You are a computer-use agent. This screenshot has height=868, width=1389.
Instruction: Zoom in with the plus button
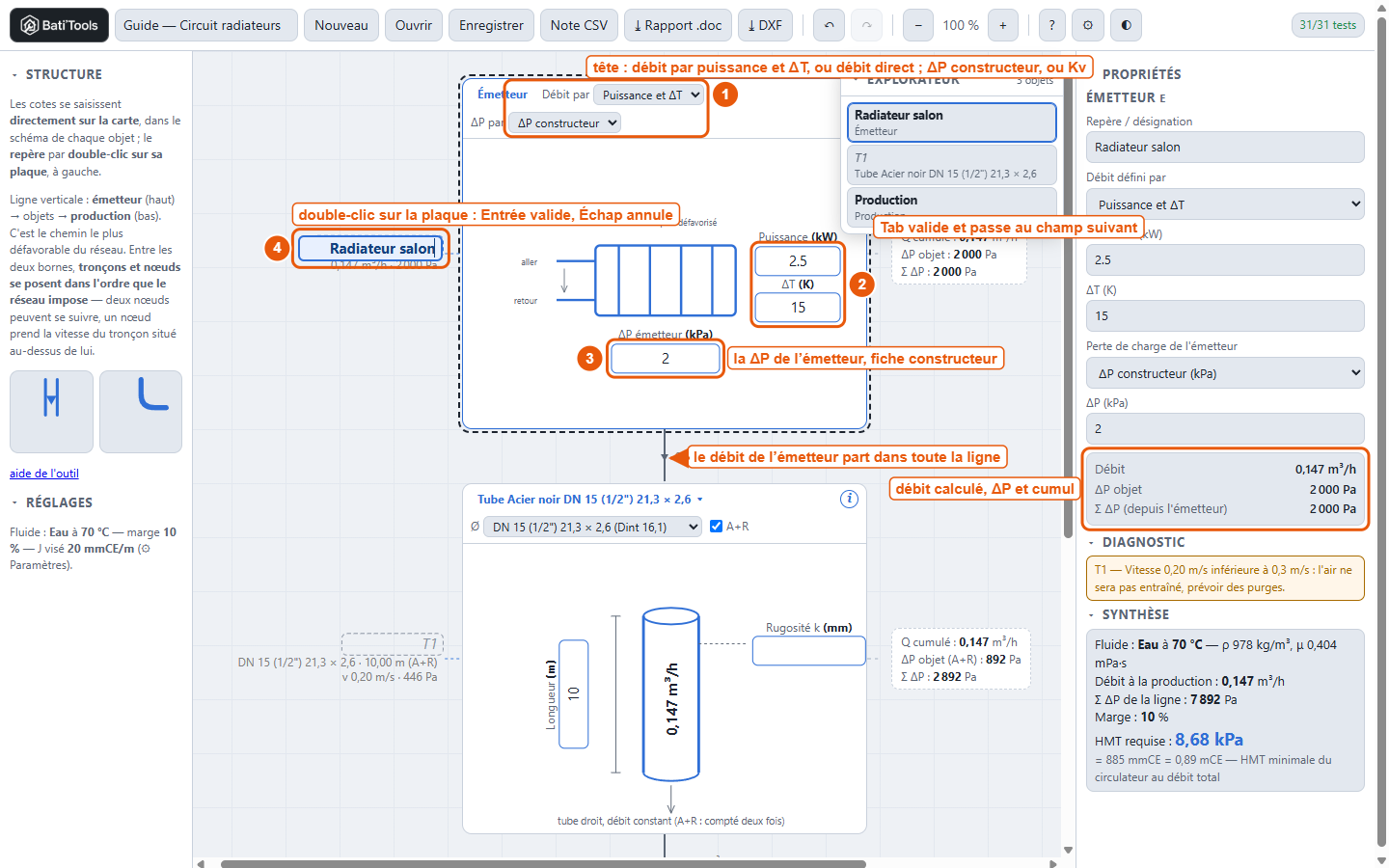tap(1003, 25)
